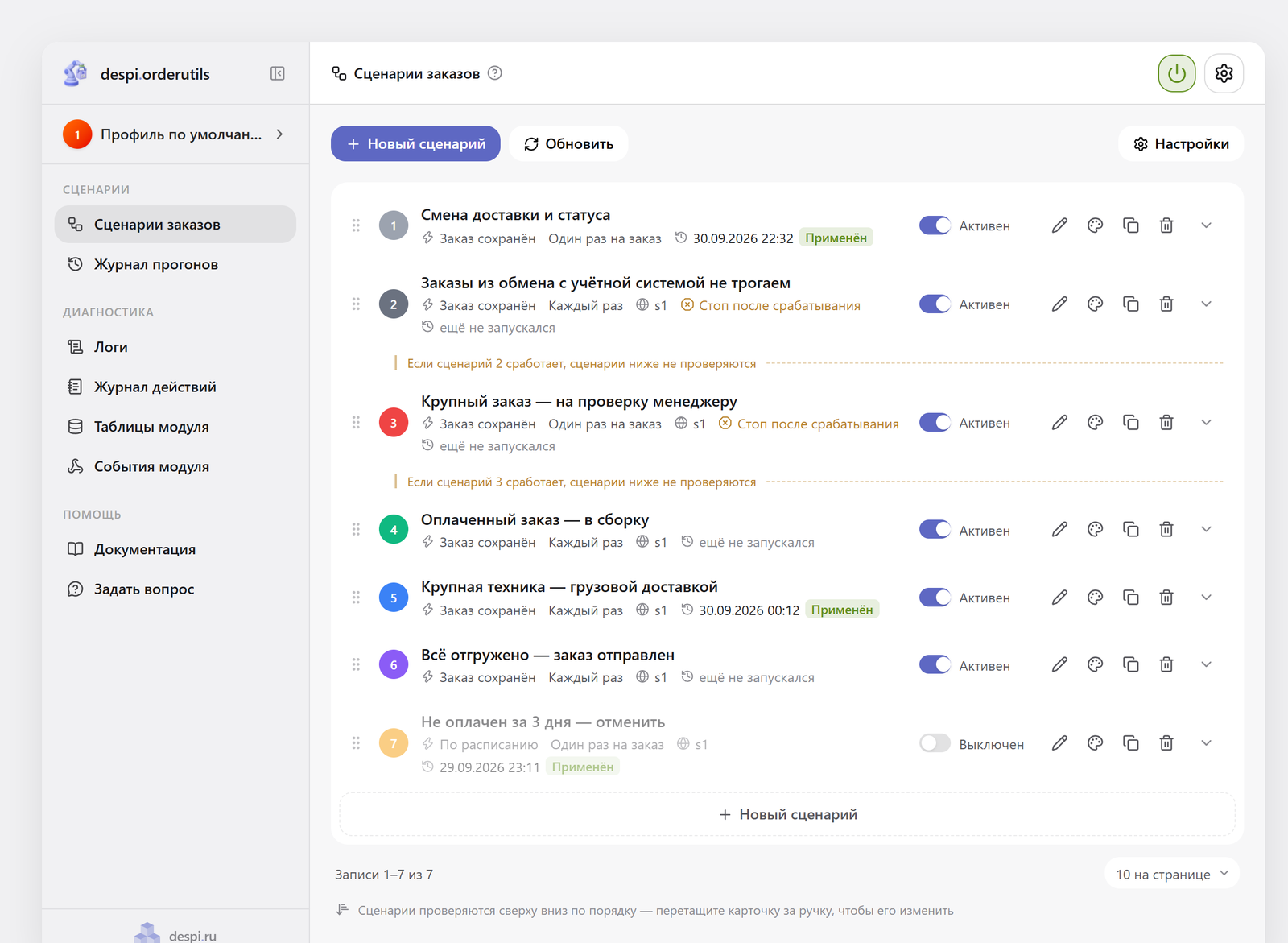Click help question icon next to 'Сценарии заказов'
This screenshot has width=1288, height=943.
(495, 73)
